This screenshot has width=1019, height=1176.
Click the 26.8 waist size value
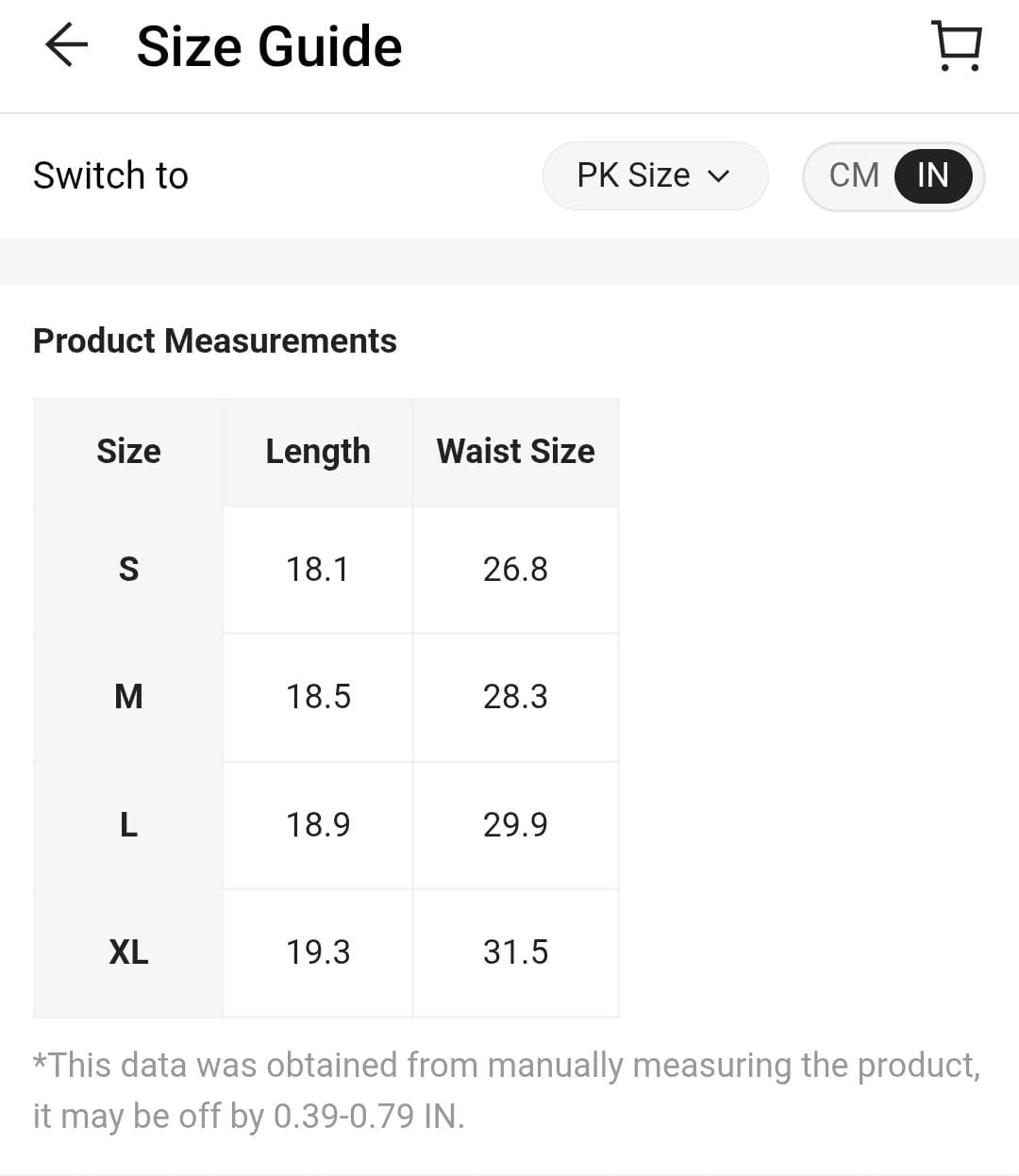pos(515,570)
